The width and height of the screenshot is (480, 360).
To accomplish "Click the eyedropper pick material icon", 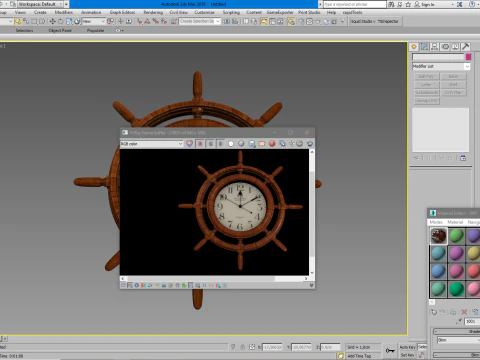I will tap(459, 321).
